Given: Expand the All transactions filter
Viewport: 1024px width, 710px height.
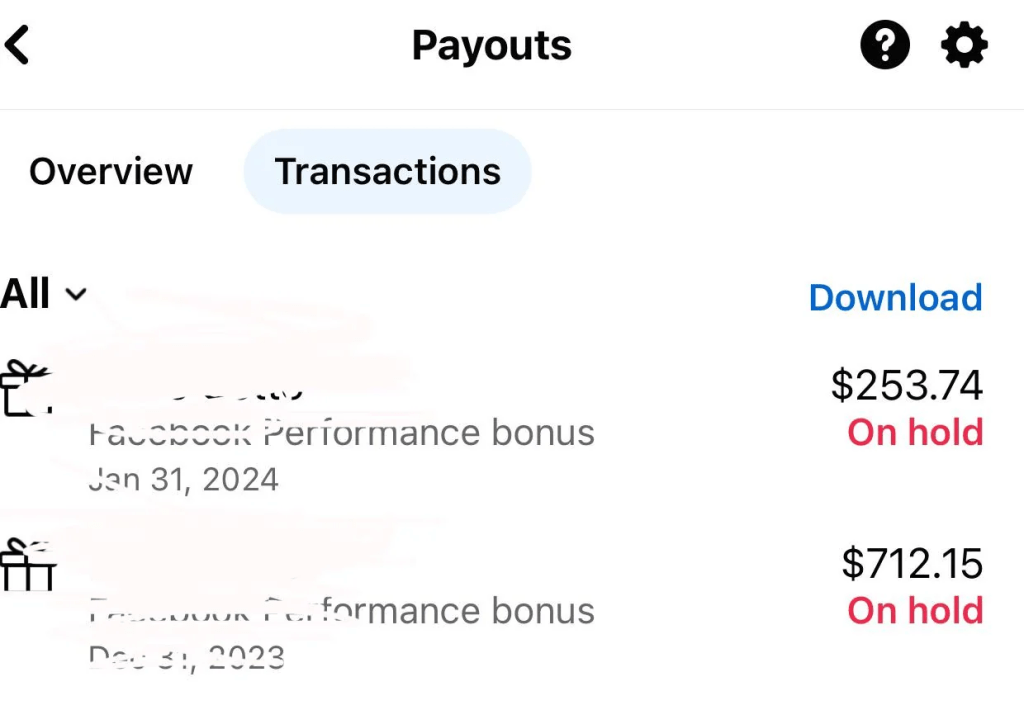Looking at the screenshot, I should pos(40,294).
